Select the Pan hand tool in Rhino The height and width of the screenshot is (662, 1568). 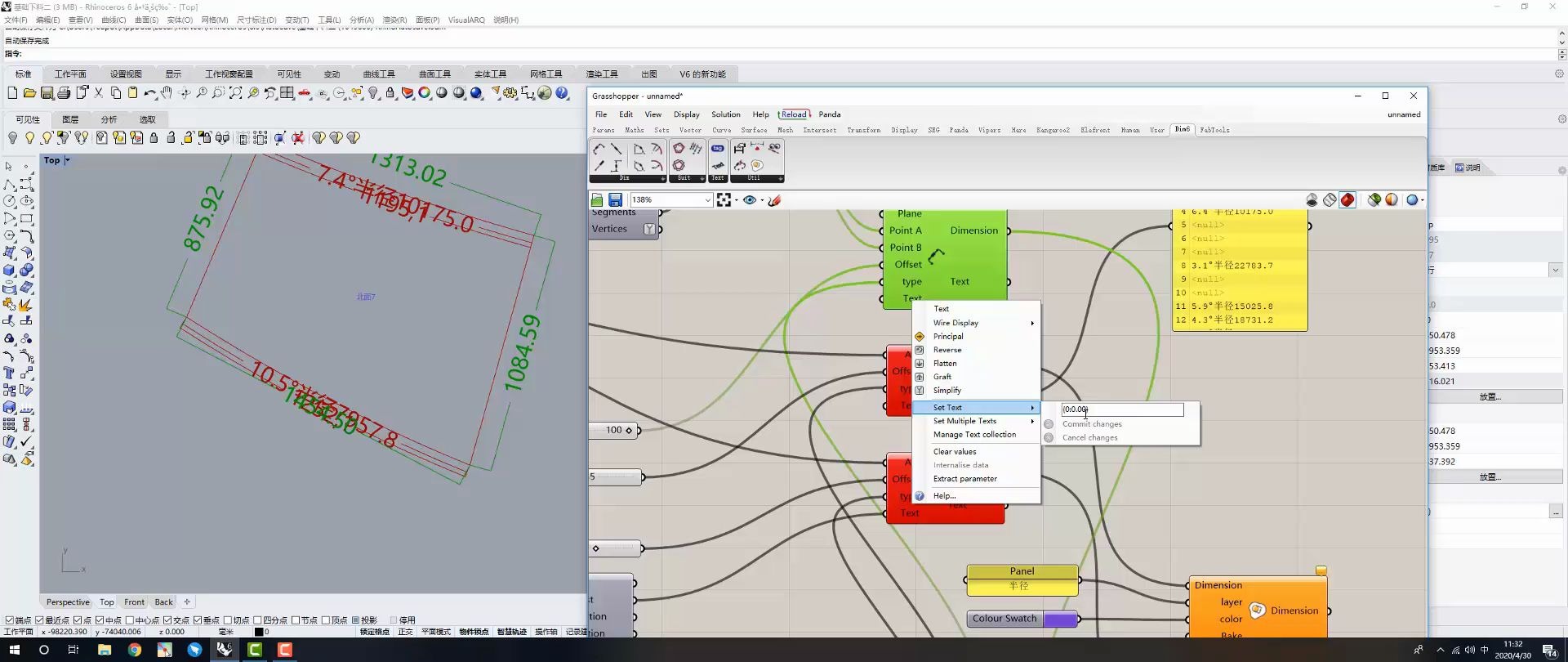167,93
